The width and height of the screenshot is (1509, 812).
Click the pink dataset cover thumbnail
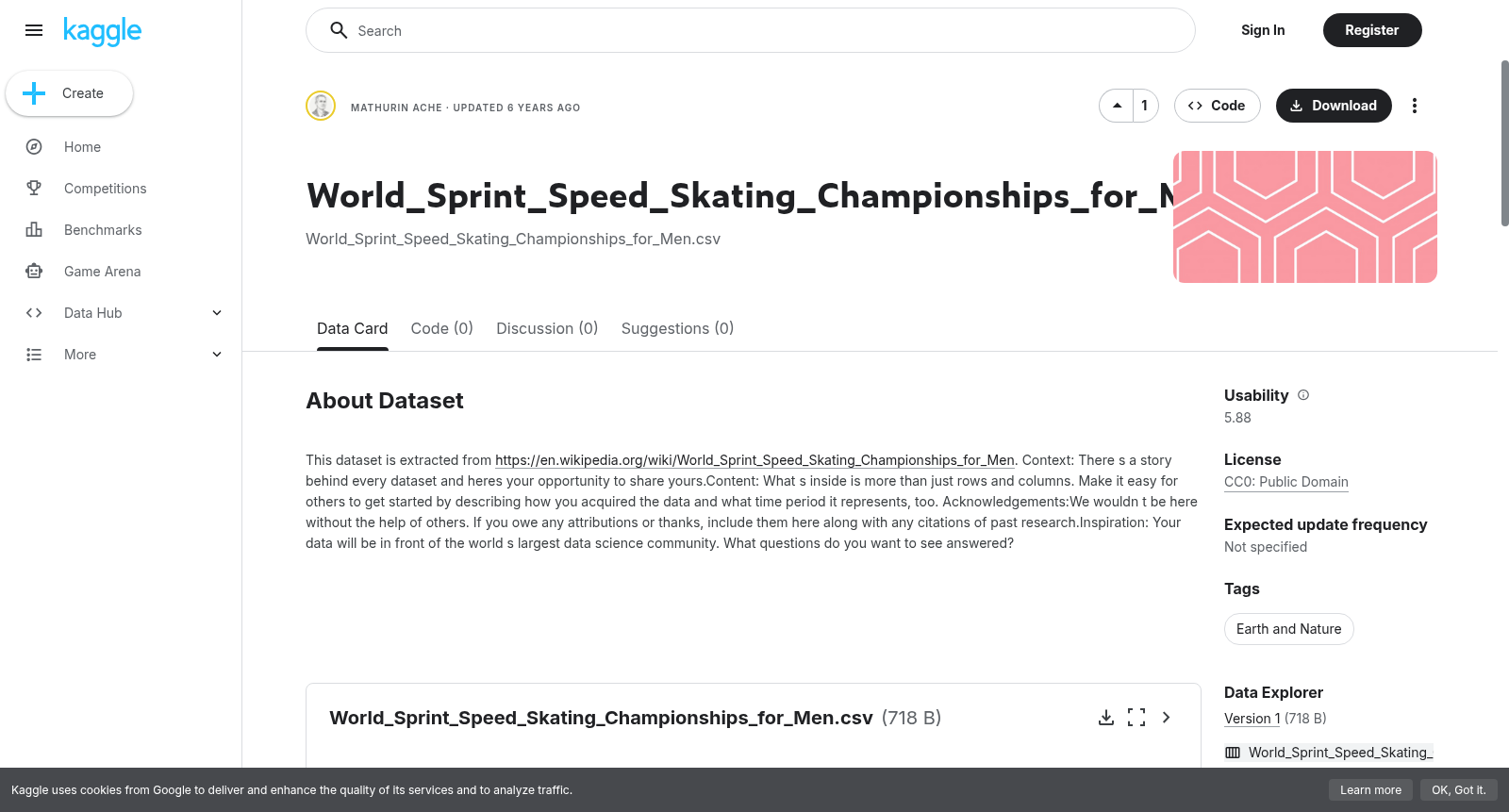[1305, 217]
